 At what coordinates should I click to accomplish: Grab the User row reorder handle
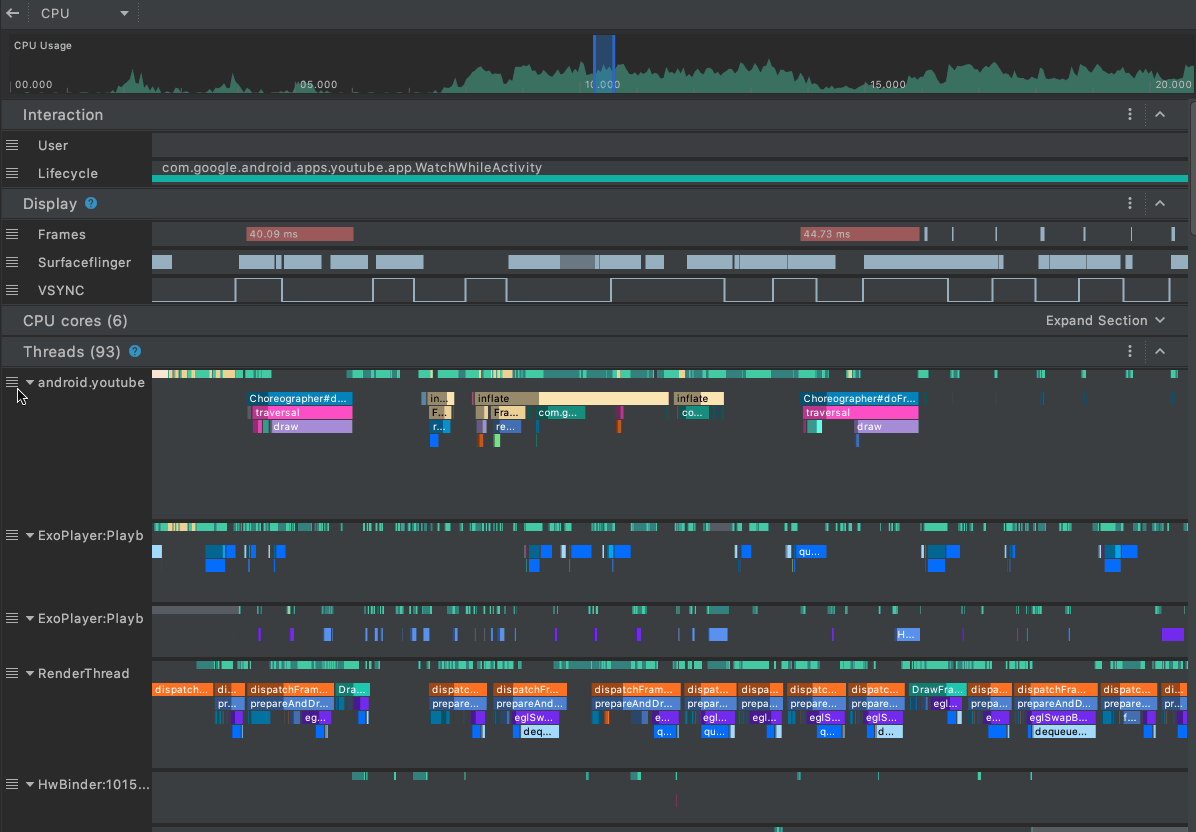[x=11, y=145]
